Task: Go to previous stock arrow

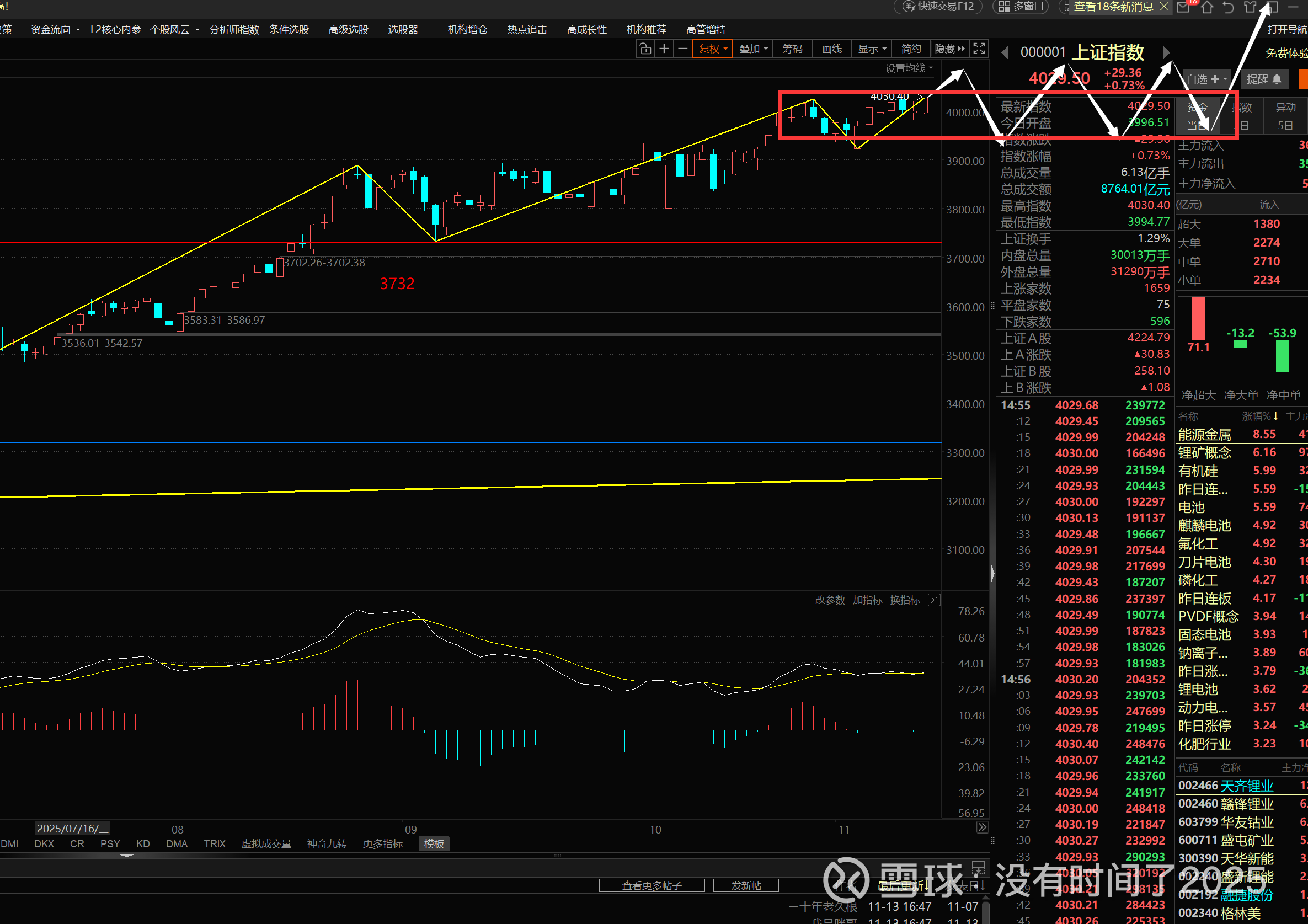Action: (x=1005, y=52)
